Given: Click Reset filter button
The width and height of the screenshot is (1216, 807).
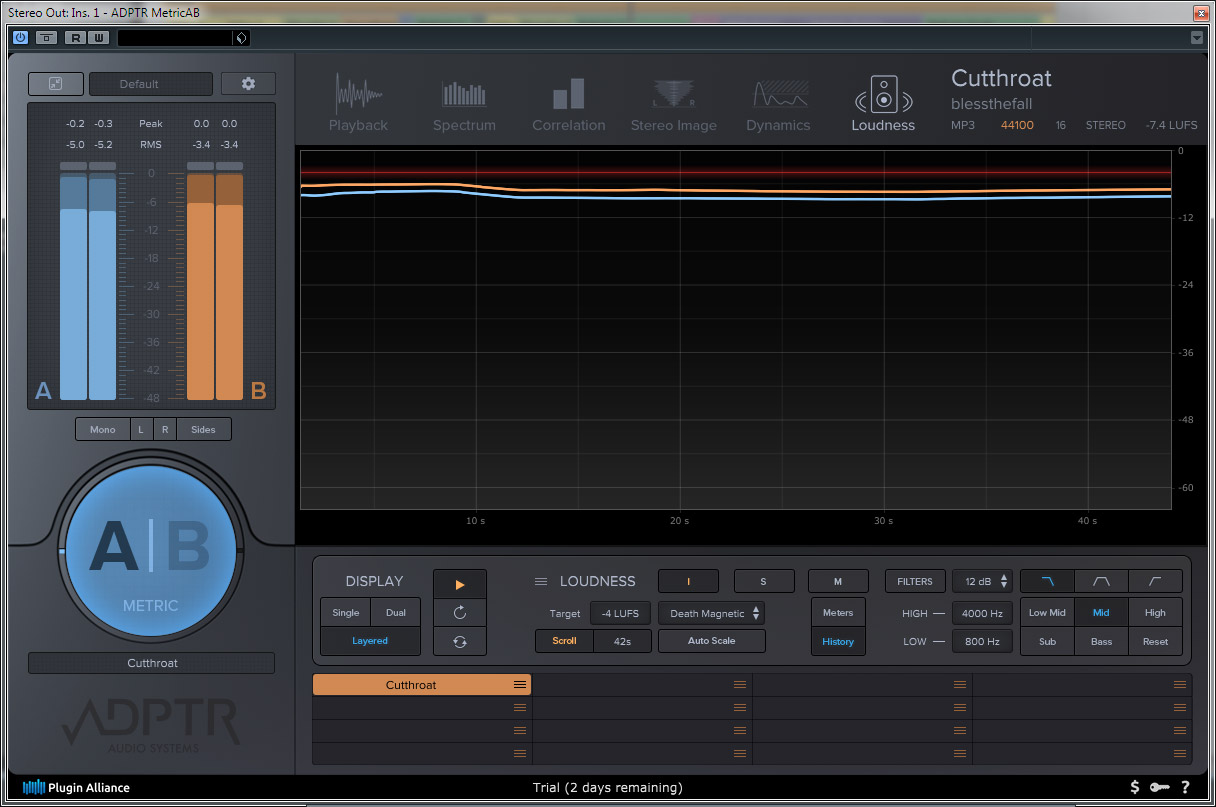Looking at the screenshot, I should (x=1155, y=642).
